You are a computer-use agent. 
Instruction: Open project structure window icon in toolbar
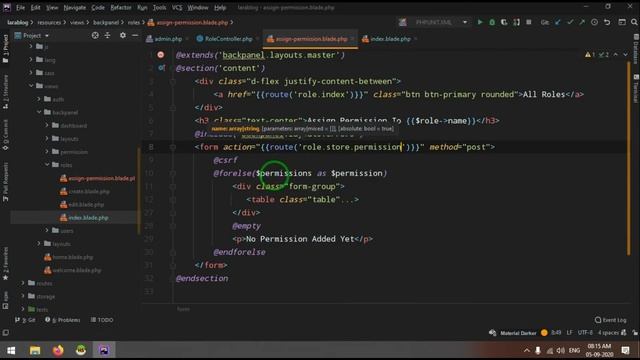622,22
